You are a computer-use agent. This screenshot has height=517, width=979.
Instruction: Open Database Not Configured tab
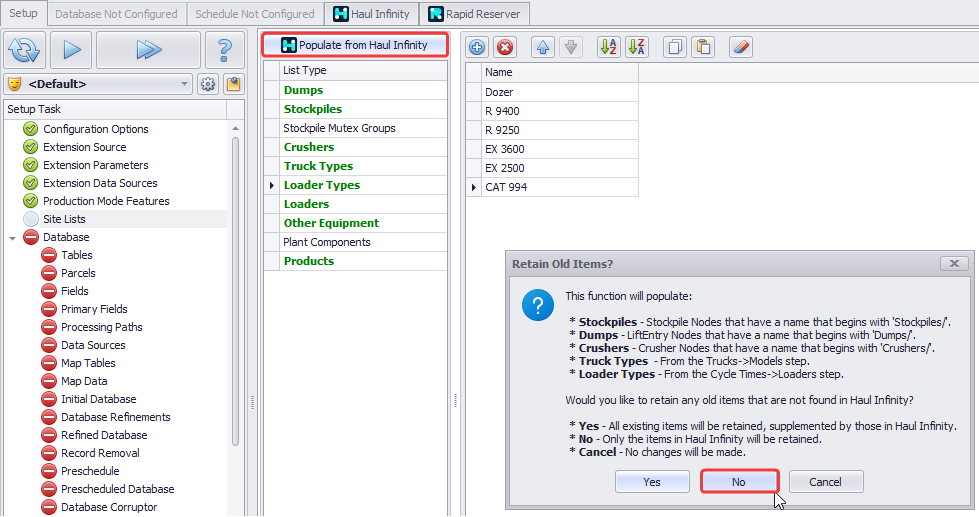[116, 14]
